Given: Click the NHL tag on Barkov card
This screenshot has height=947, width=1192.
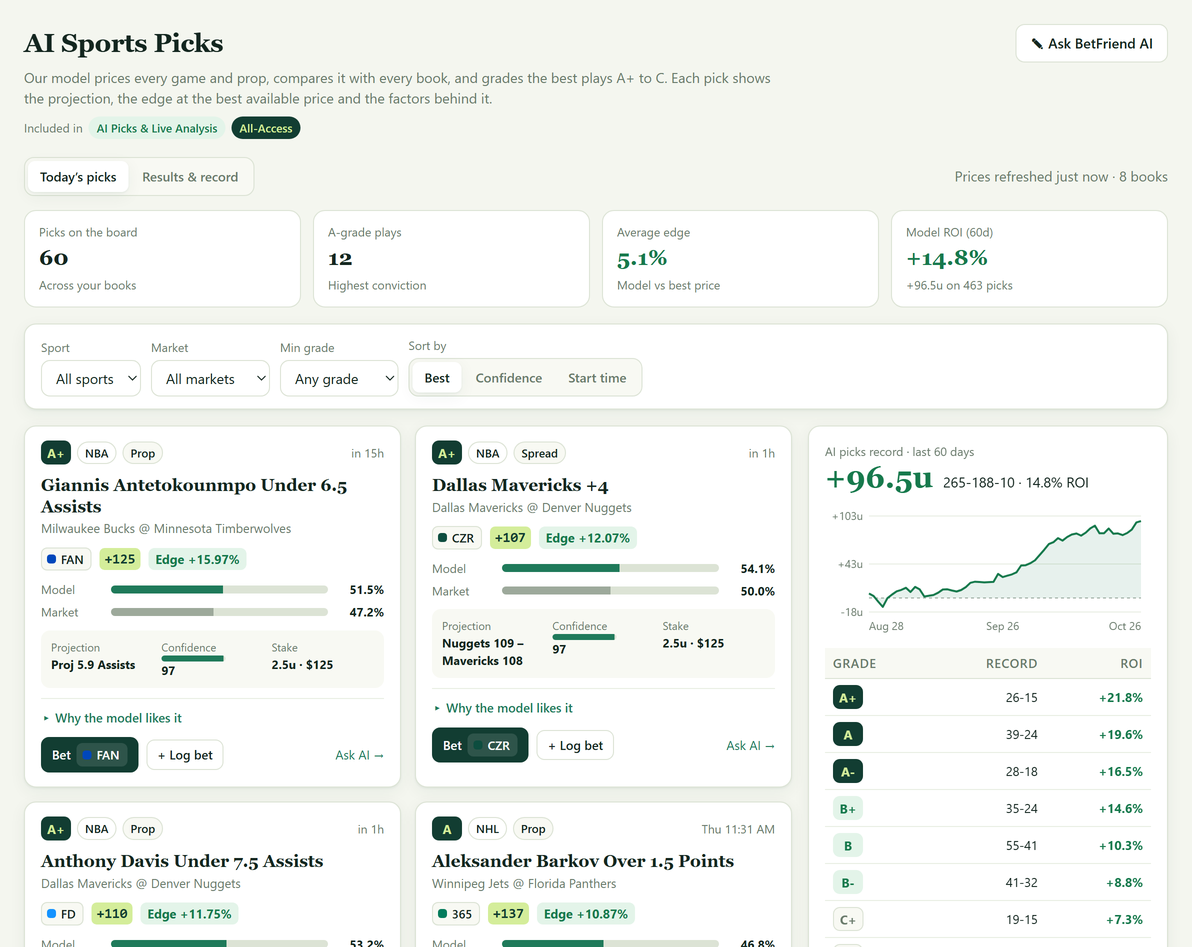Looking at the screenshot, I should click(487, 829).
